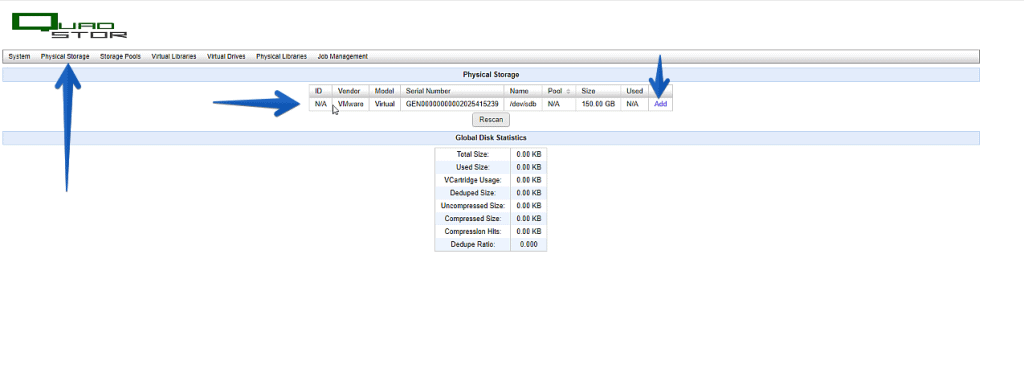The image size is (1024, 377).
Task: Open the Physical Storage menu
Action: pos(65,57)
